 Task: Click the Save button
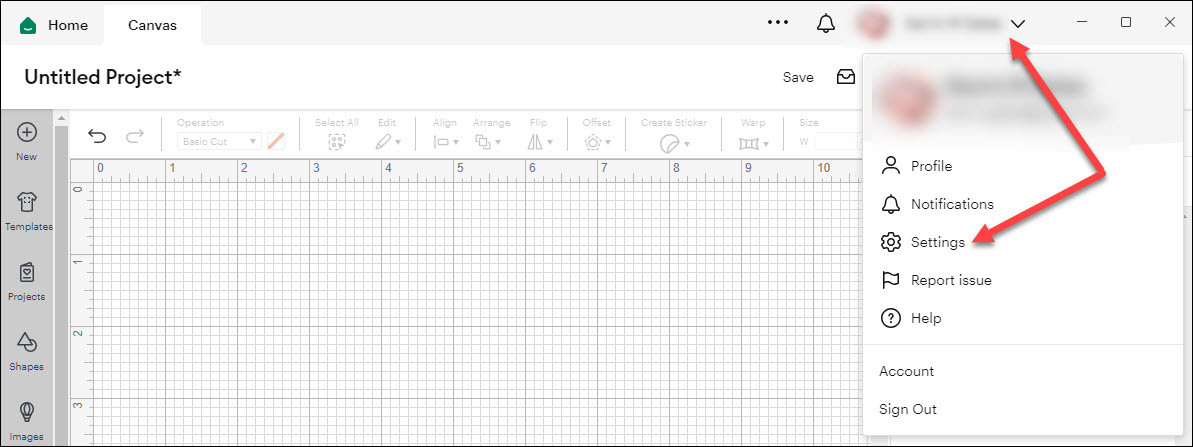tap(797, 77)
